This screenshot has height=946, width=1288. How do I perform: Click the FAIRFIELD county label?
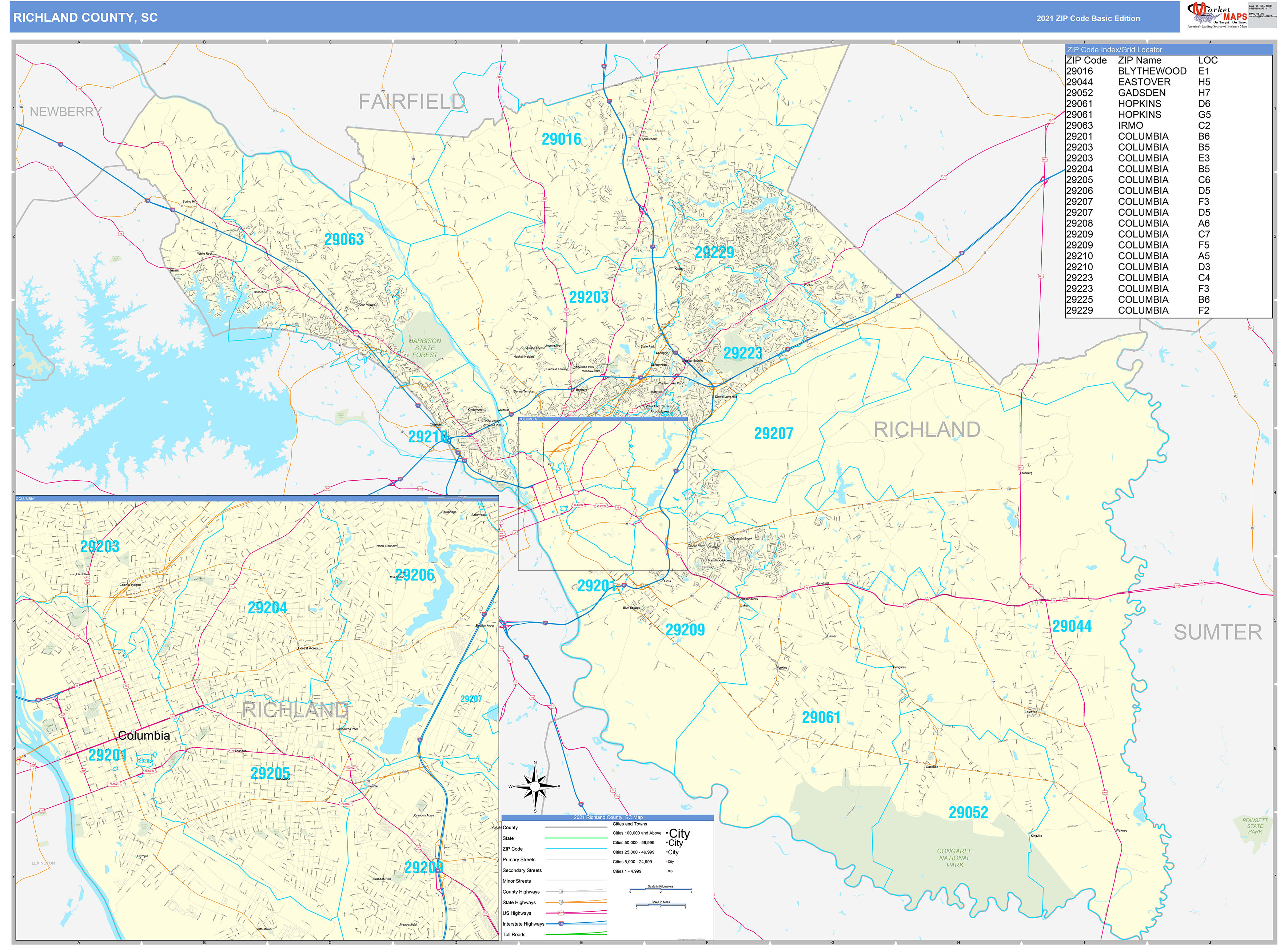412,102
